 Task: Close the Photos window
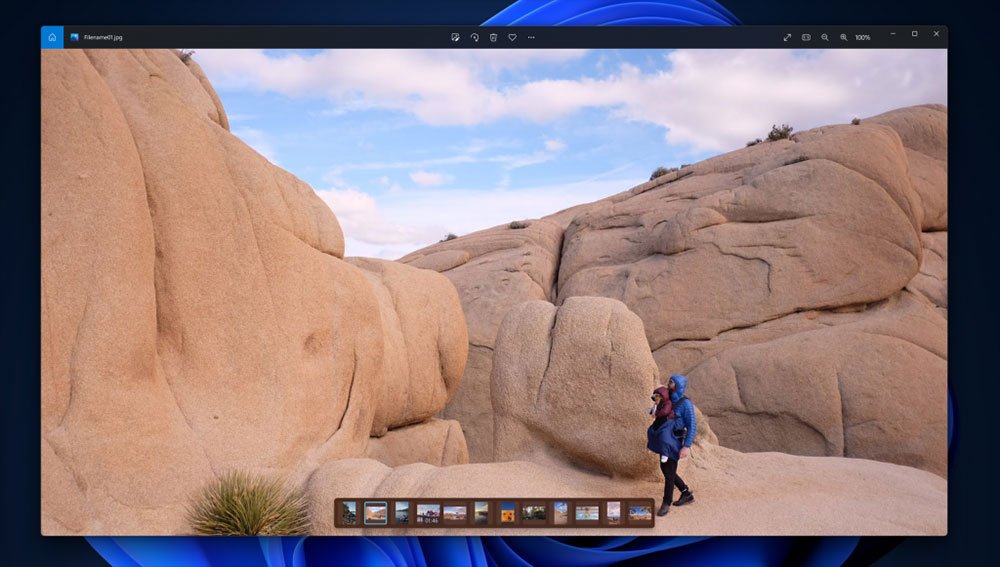pos(936,34)
